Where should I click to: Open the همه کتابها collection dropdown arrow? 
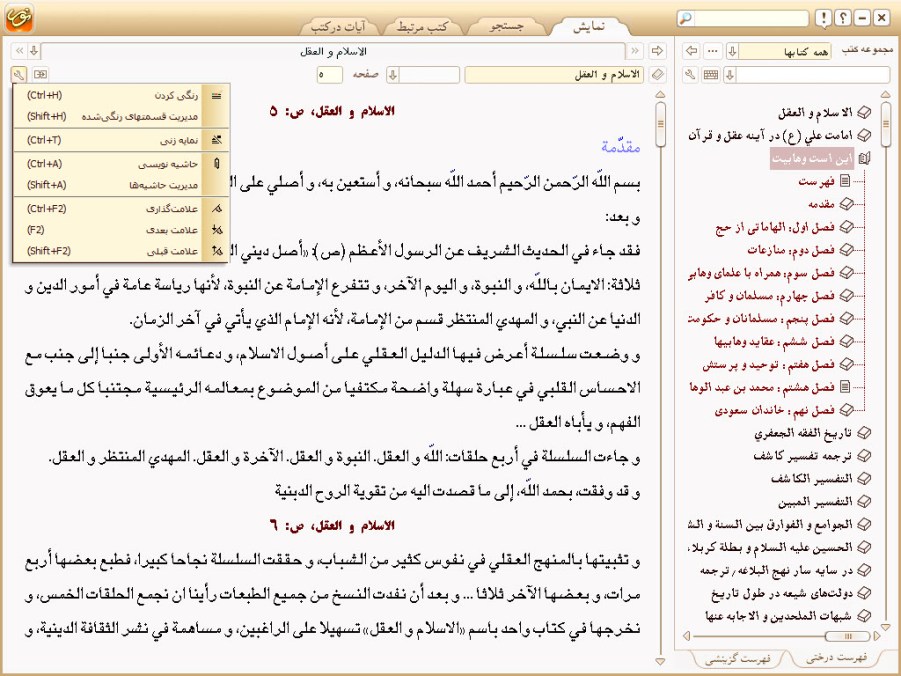(732, 51)
